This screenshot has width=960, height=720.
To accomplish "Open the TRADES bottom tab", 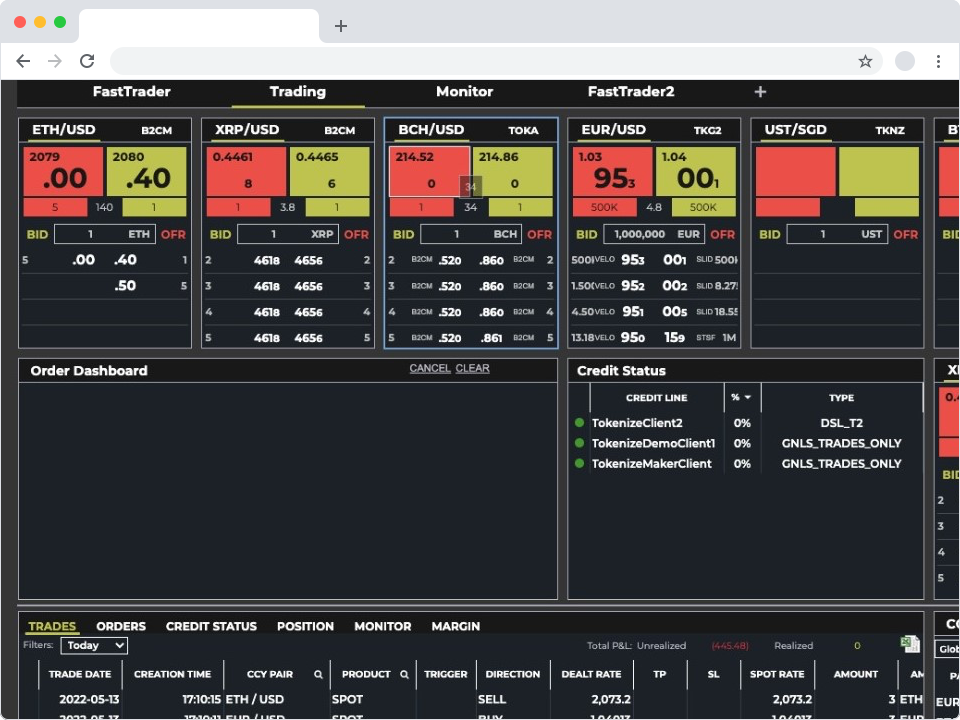I will (x=52, y=626).
